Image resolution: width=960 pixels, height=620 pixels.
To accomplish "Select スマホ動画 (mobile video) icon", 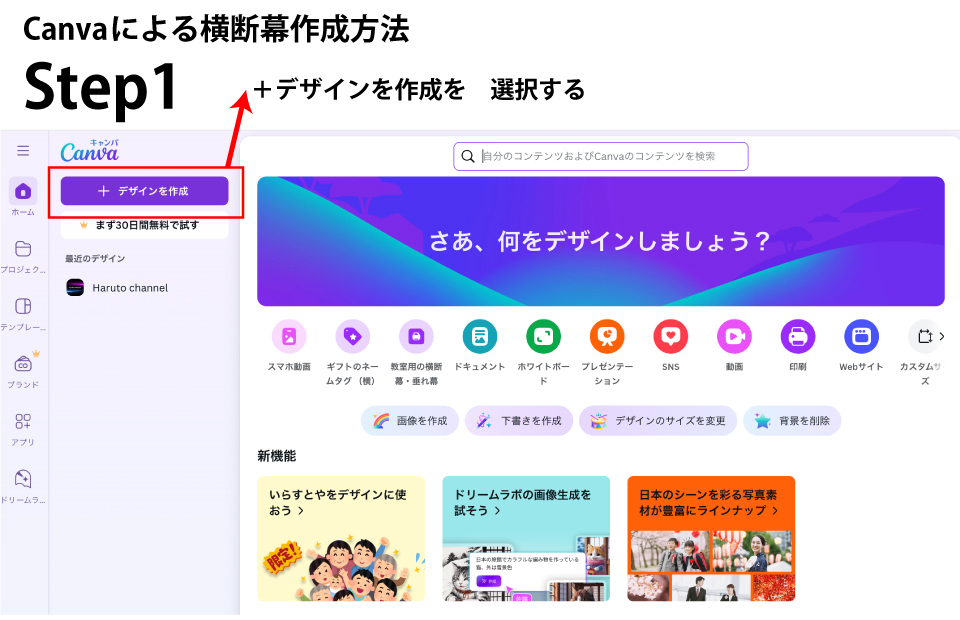I will point(289,337).
